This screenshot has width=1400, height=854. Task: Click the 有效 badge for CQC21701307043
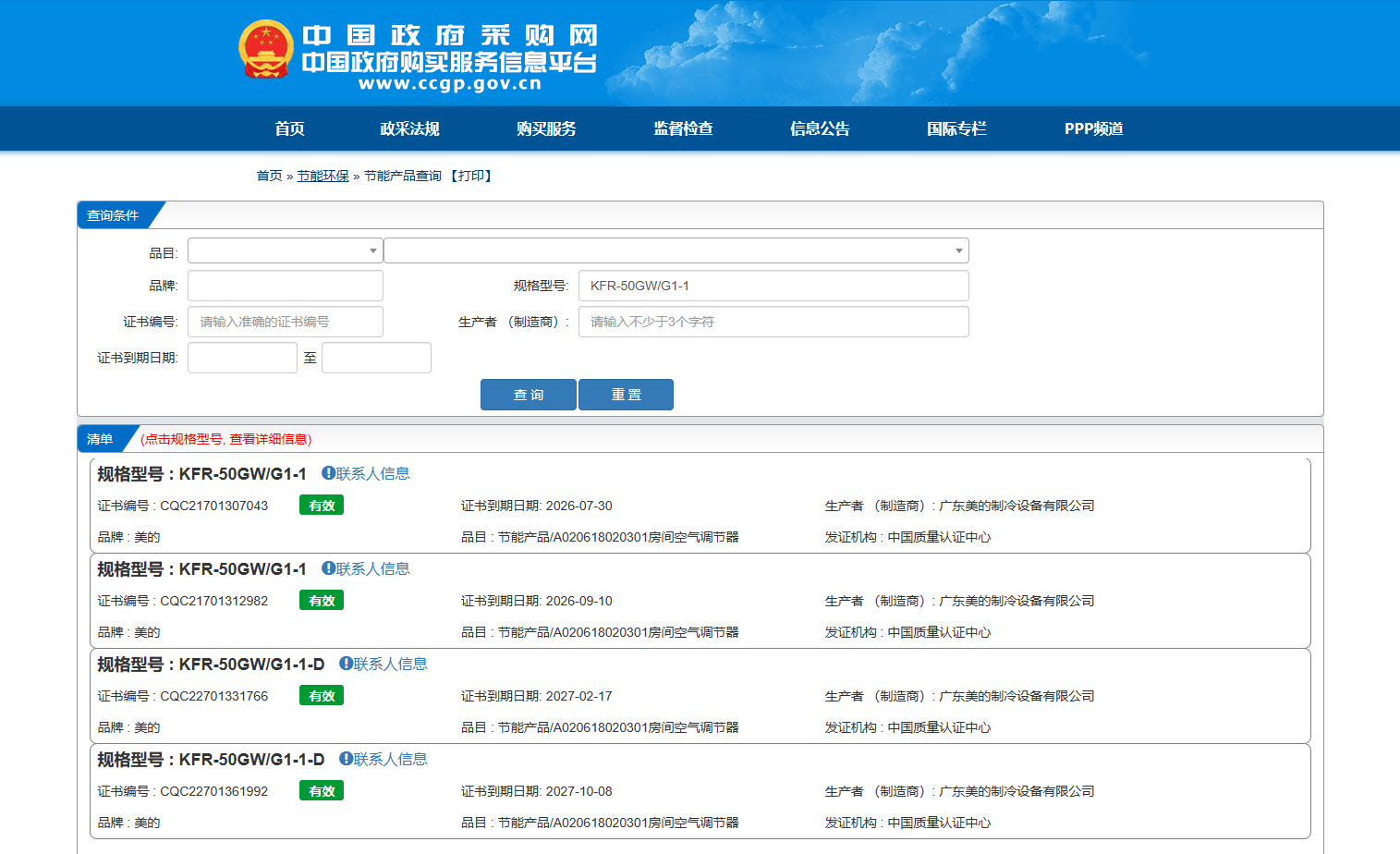point(322,506)
